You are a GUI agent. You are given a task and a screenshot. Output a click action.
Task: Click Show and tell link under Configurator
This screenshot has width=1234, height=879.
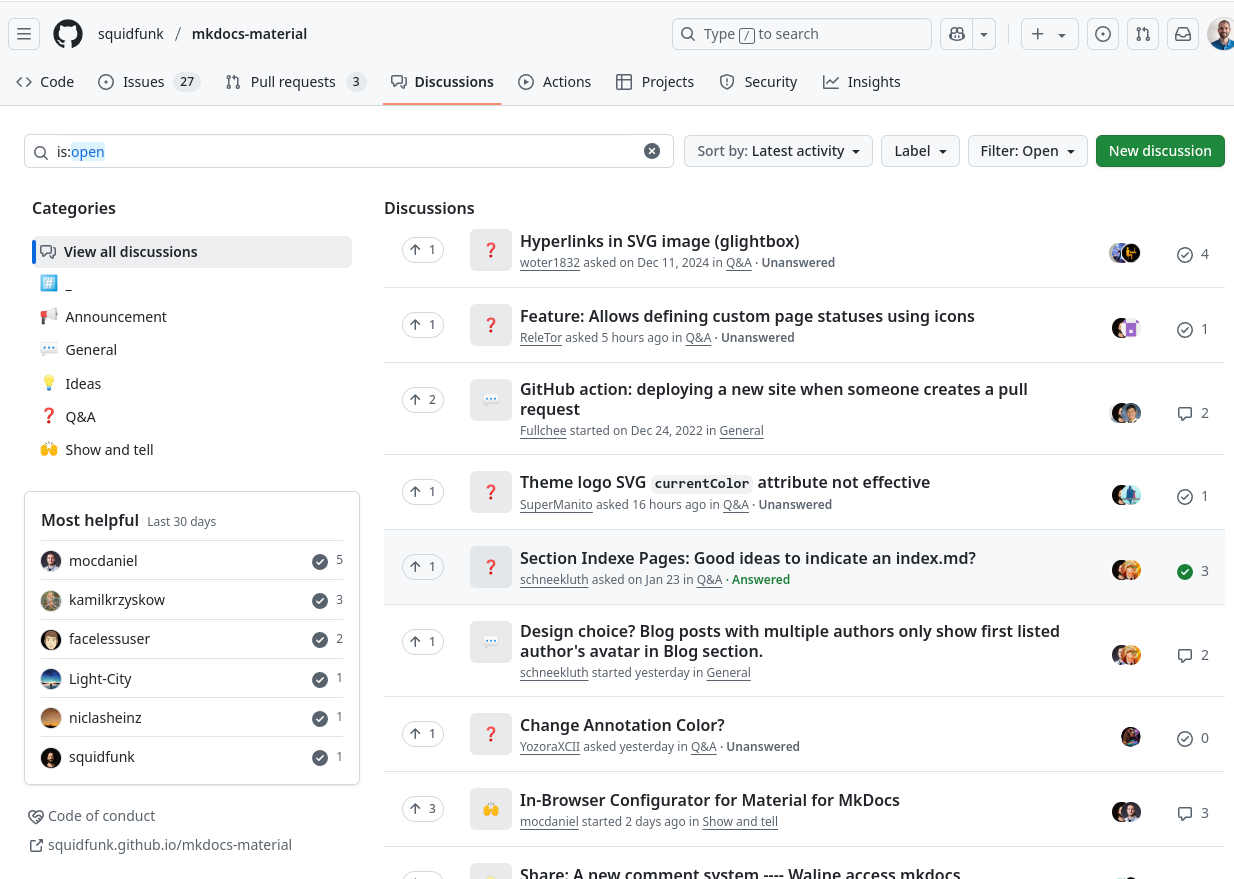pos(740,822)
